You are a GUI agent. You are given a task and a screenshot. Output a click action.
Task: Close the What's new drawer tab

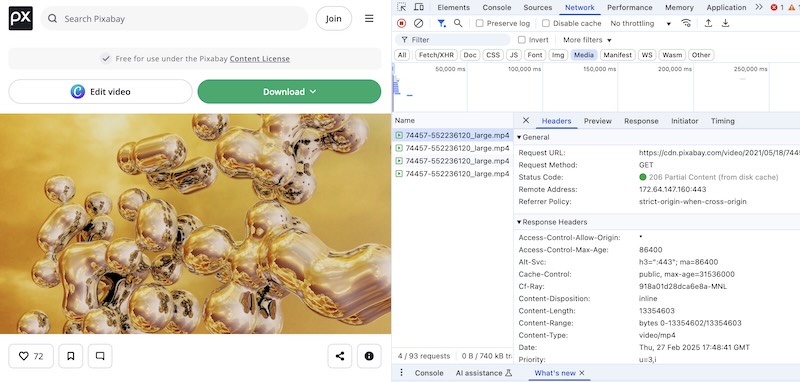click(x=582, y=373)
